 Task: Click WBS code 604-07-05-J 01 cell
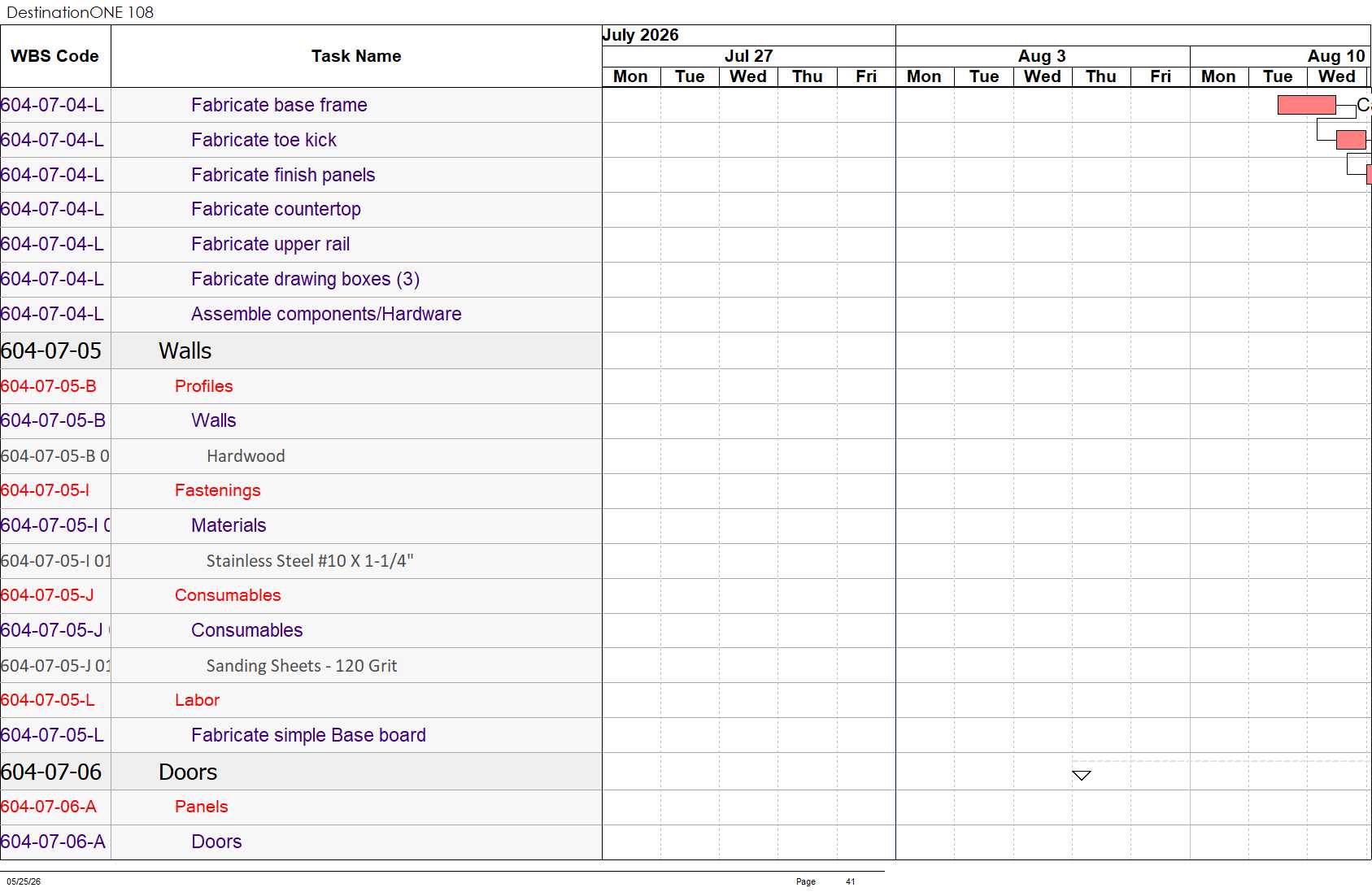(x=55, y=666)
